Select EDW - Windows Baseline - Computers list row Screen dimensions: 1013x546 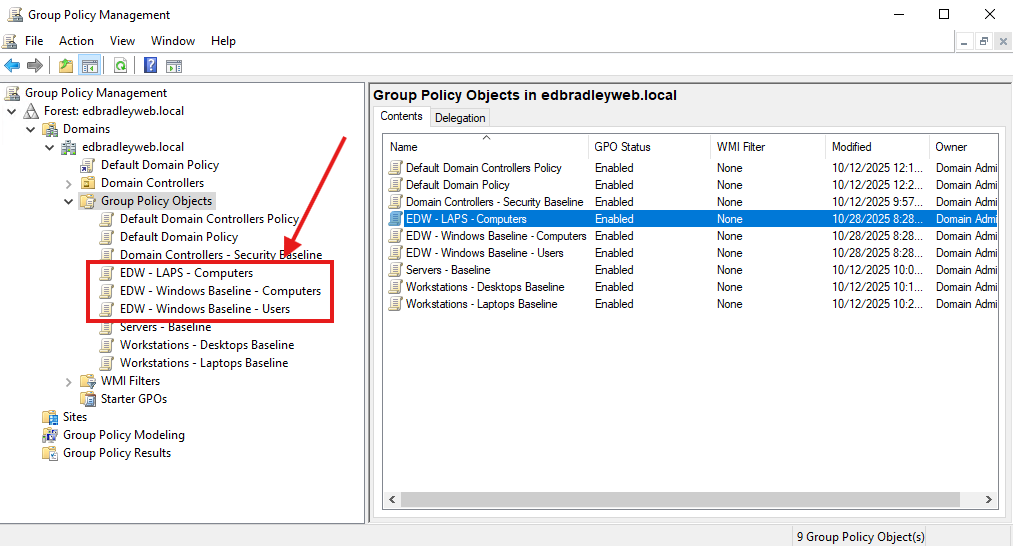point(691,236)
